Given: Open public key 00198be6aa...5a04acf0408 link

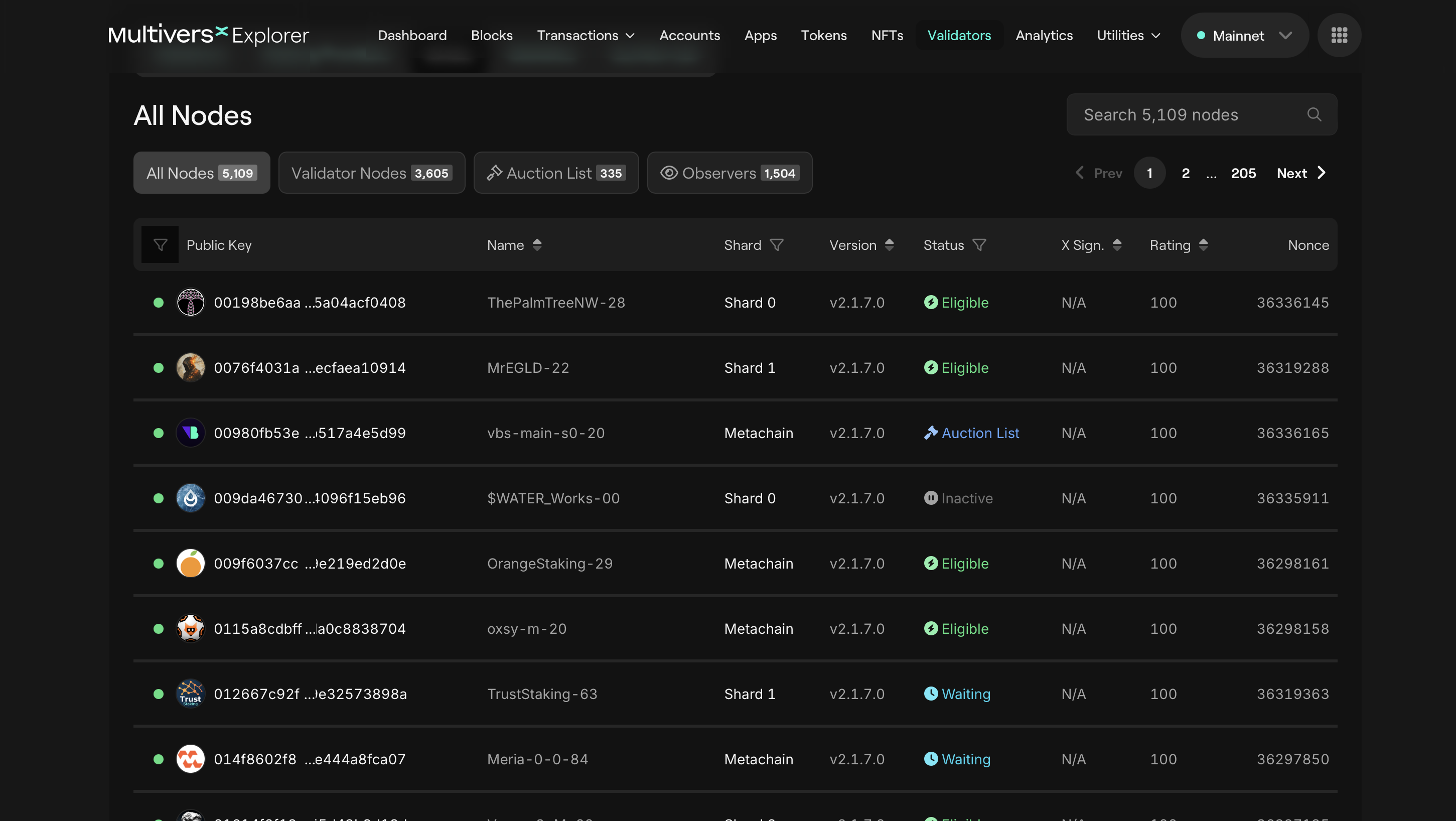Looking at the screenshot, I should pyautogui.click(x=309, y=303).
